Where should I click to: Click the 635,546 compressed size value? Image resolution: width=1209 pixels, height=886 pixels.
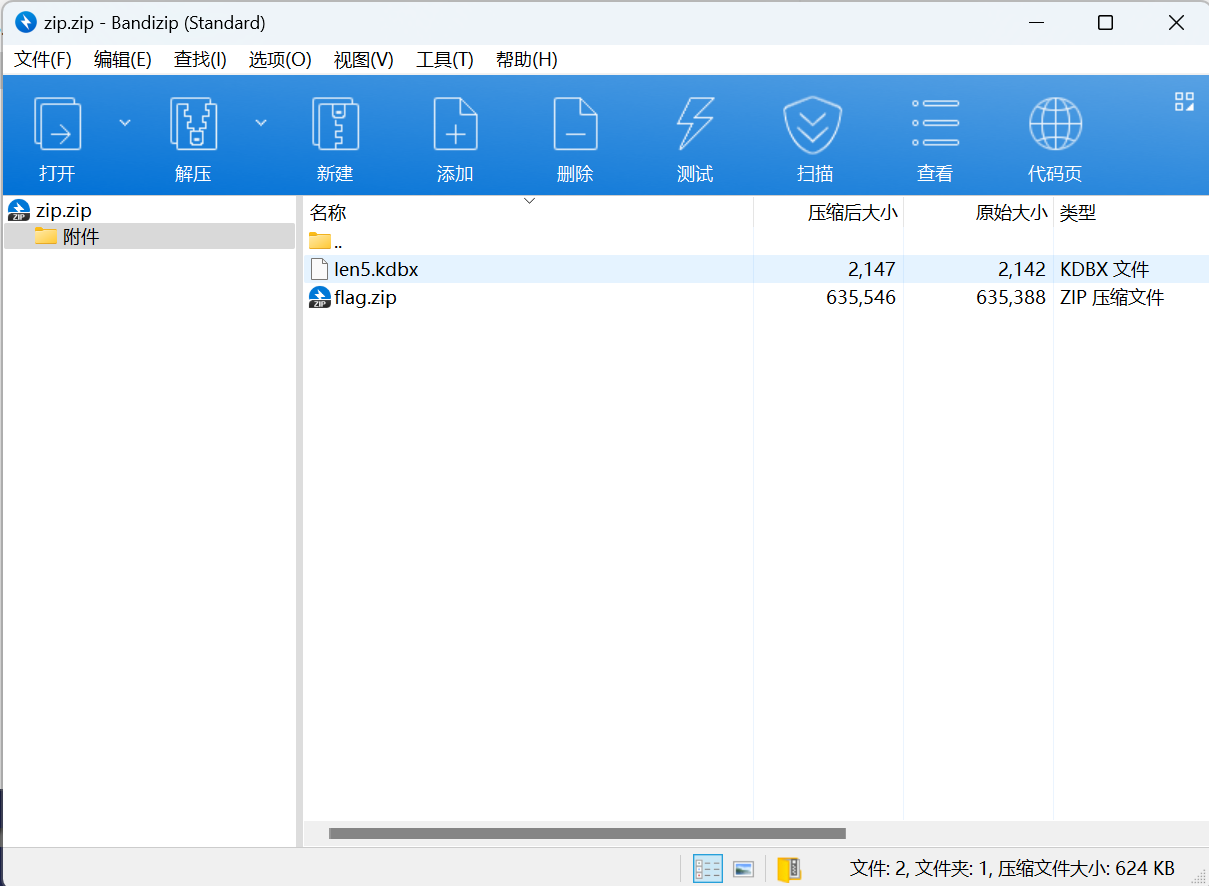861,297
